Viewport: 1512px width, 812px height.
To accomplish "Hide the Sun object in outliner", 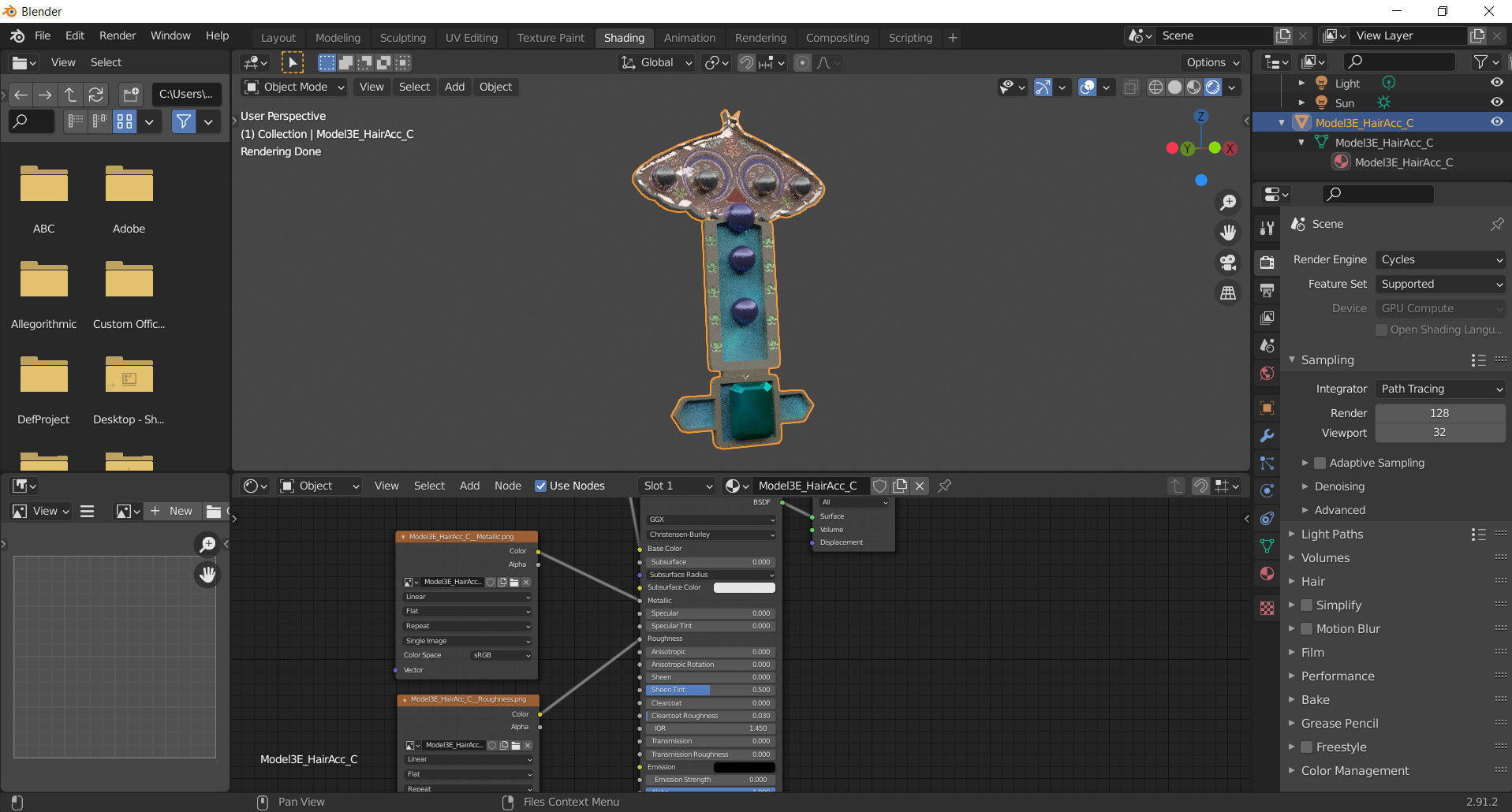I will (x=1496, y=102).
